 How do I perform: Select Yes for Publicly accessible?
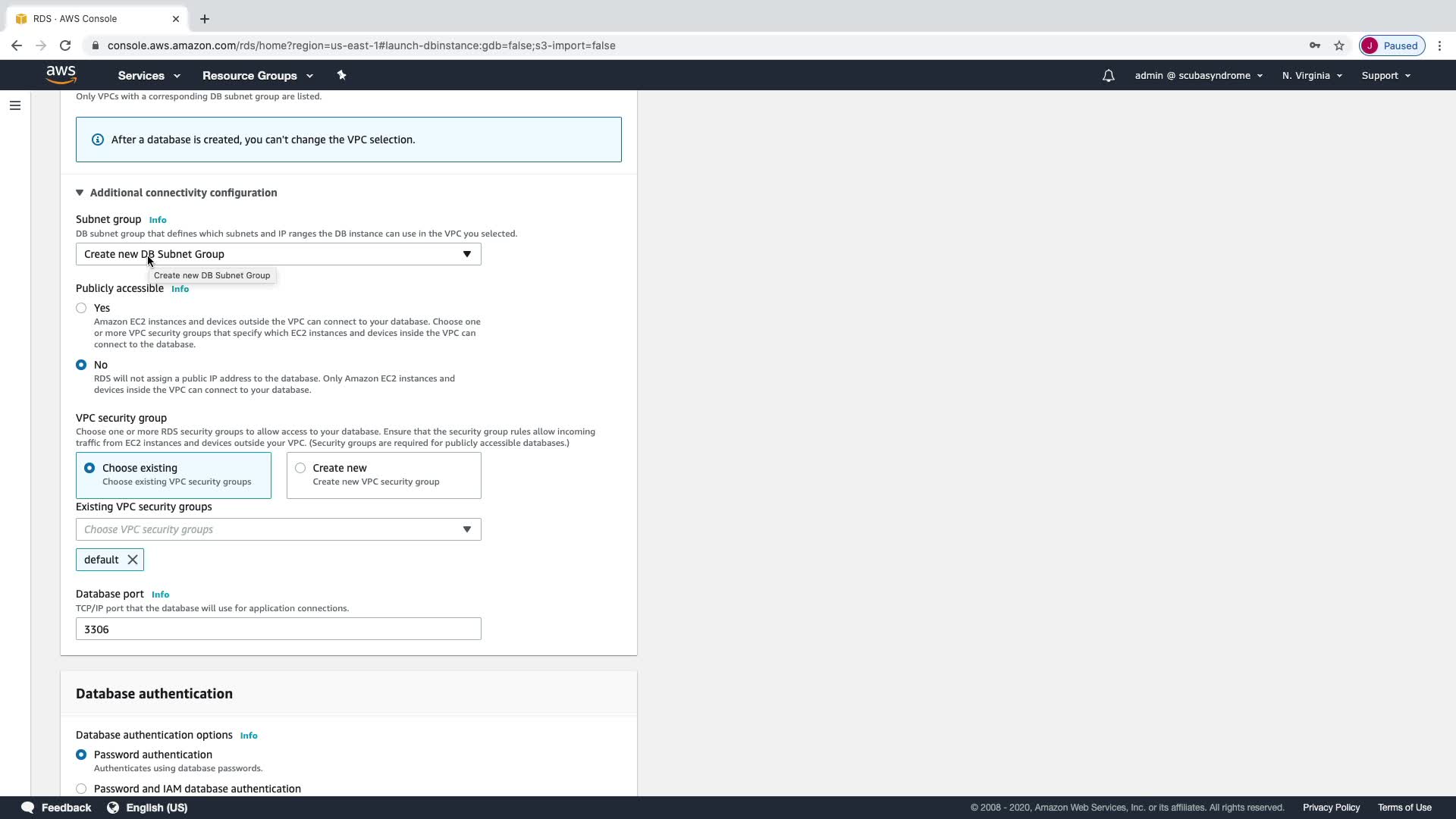[81, 308]
